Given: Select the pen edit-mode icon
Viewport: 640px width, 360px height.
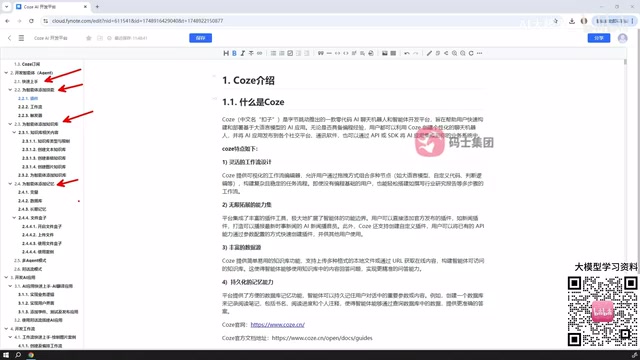Looking at the screenshot, I should tap(429, 53).
